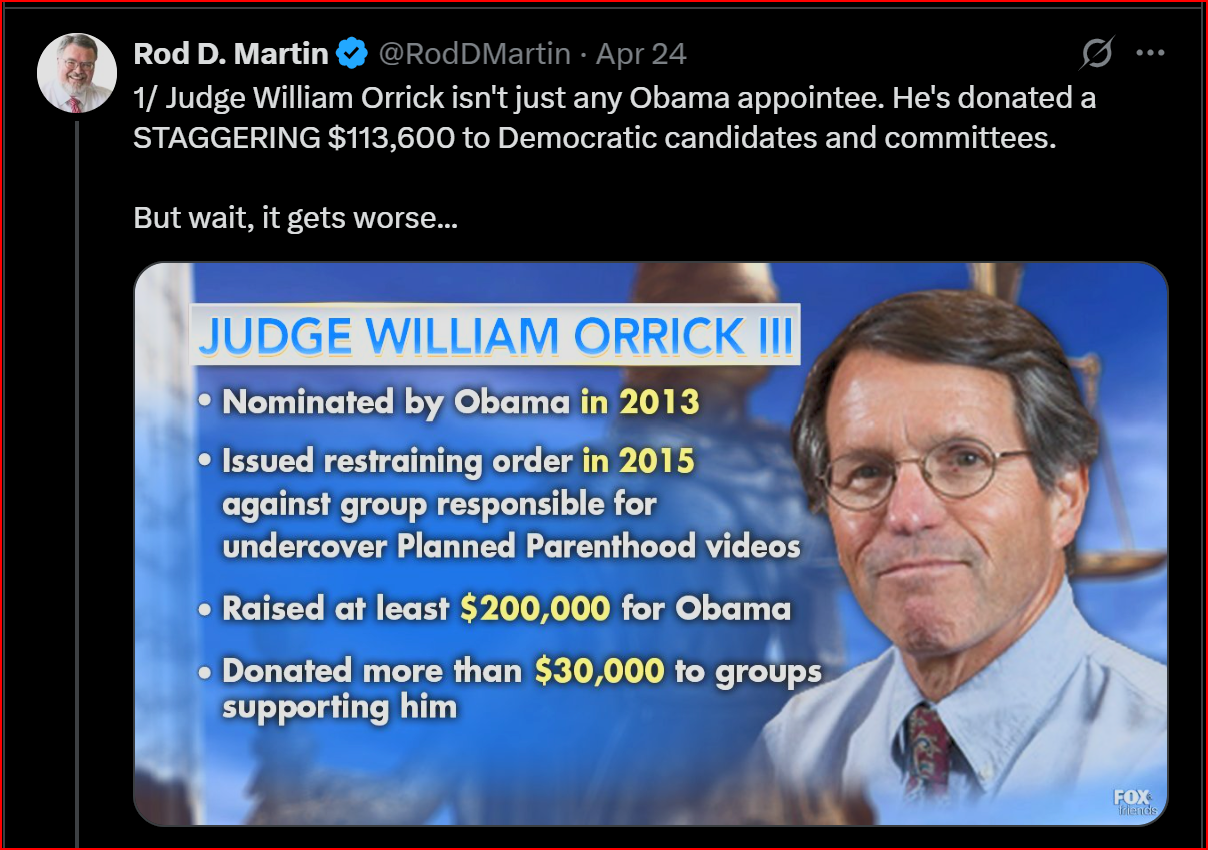
Task: Open the Apr 24 timestamp link
Action: (x=641, y=53)
